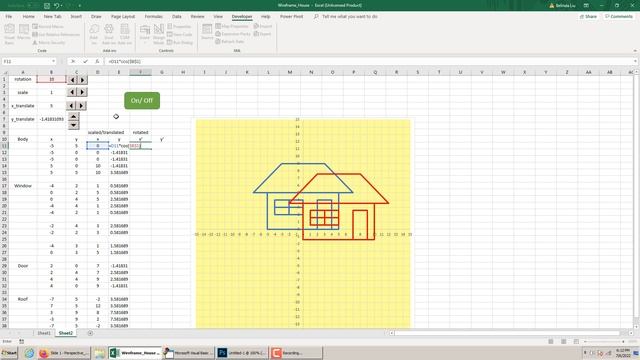
Task: Click Refresh Data in XML group
Action: pyautogui.click(x=229, y=41)
